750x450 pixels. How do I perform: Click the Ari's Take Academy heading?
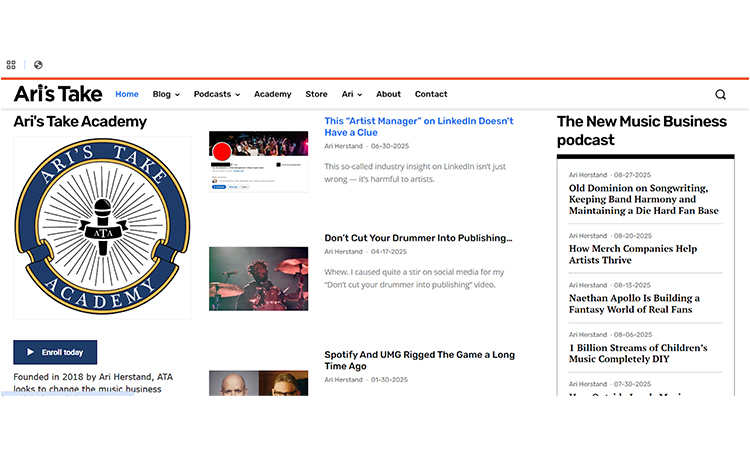[80, 121]
